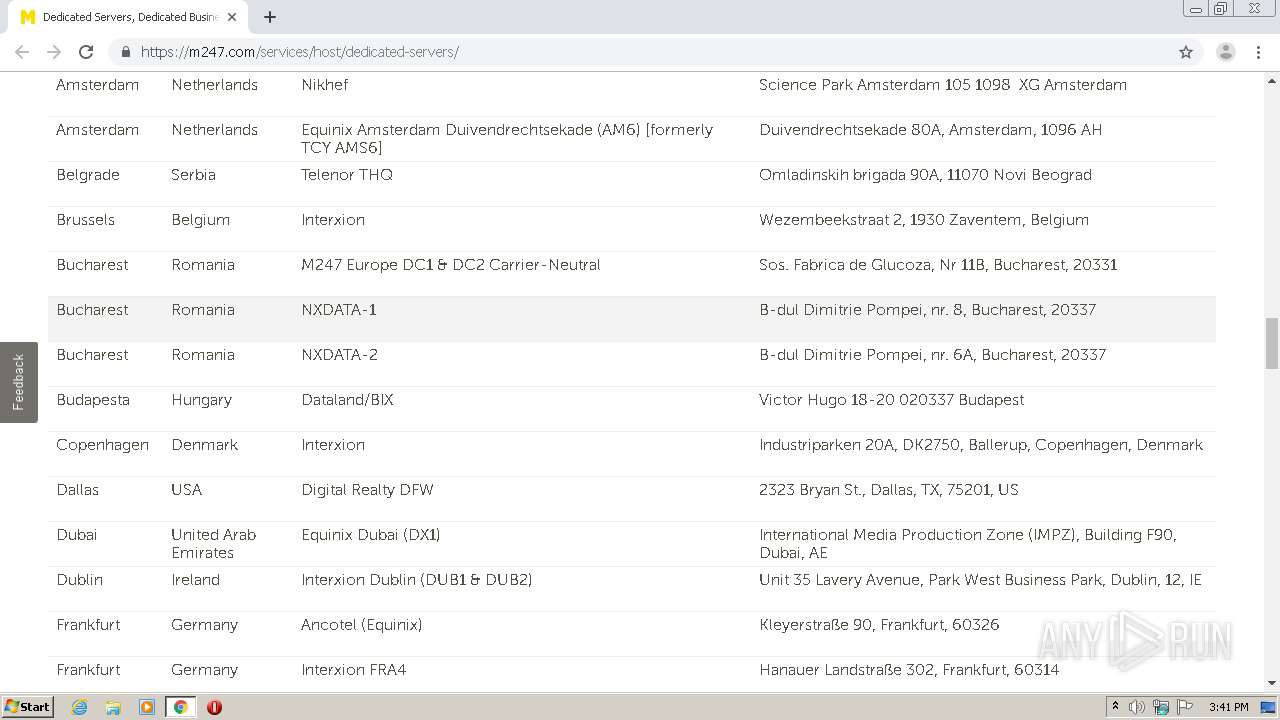Click the Belgrade city cell
Viewport: 1280px width, 720px height.
(88, 175)
